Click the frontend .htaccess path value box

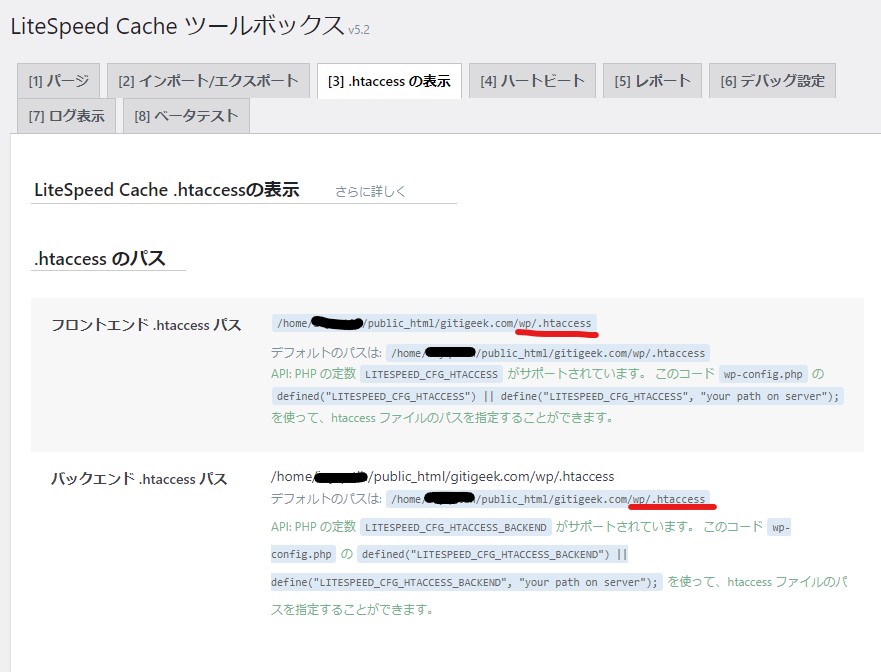[x=434, y=323]
